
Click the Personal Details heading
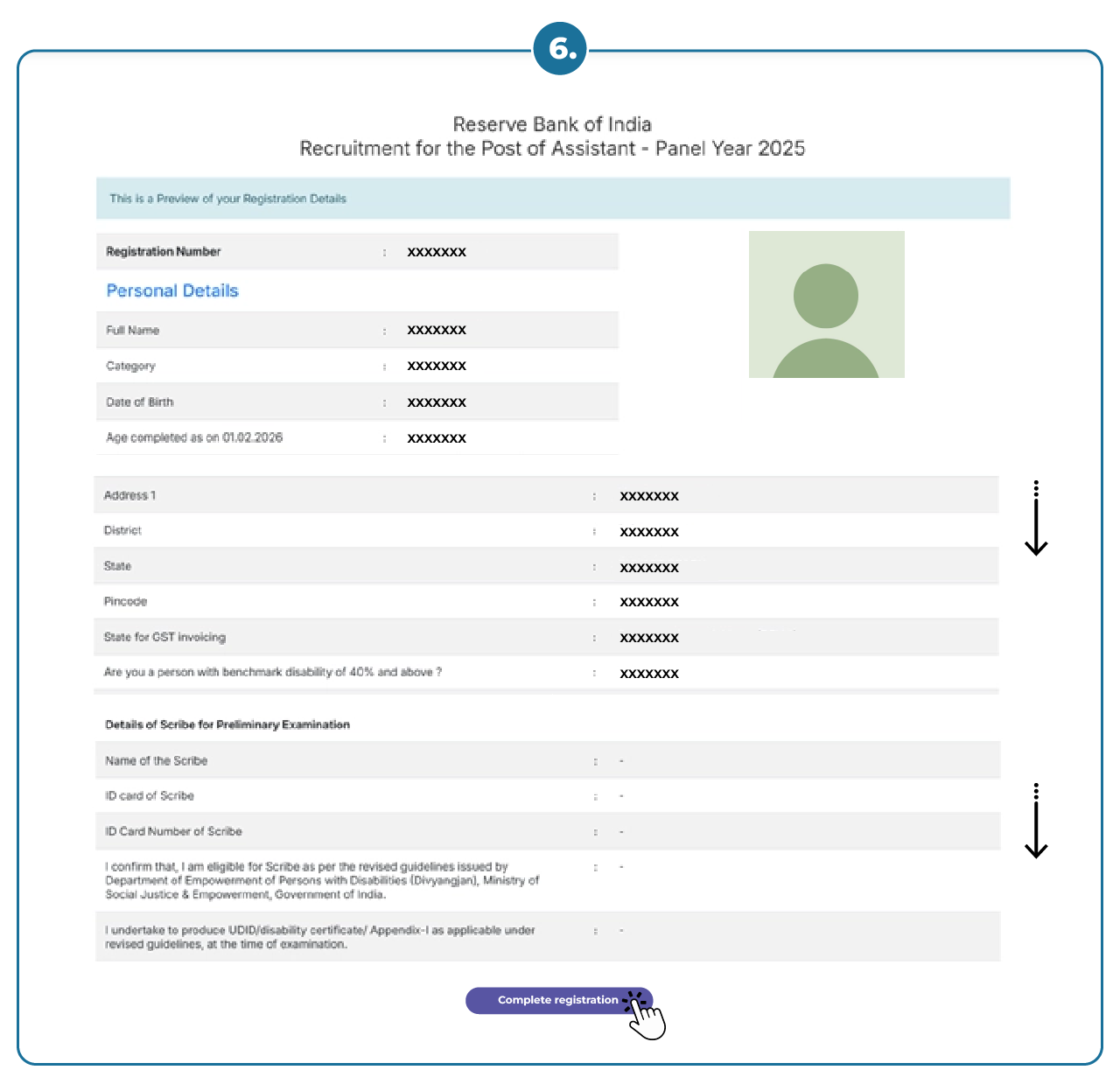pyautogui.click(x=172, y=290)
